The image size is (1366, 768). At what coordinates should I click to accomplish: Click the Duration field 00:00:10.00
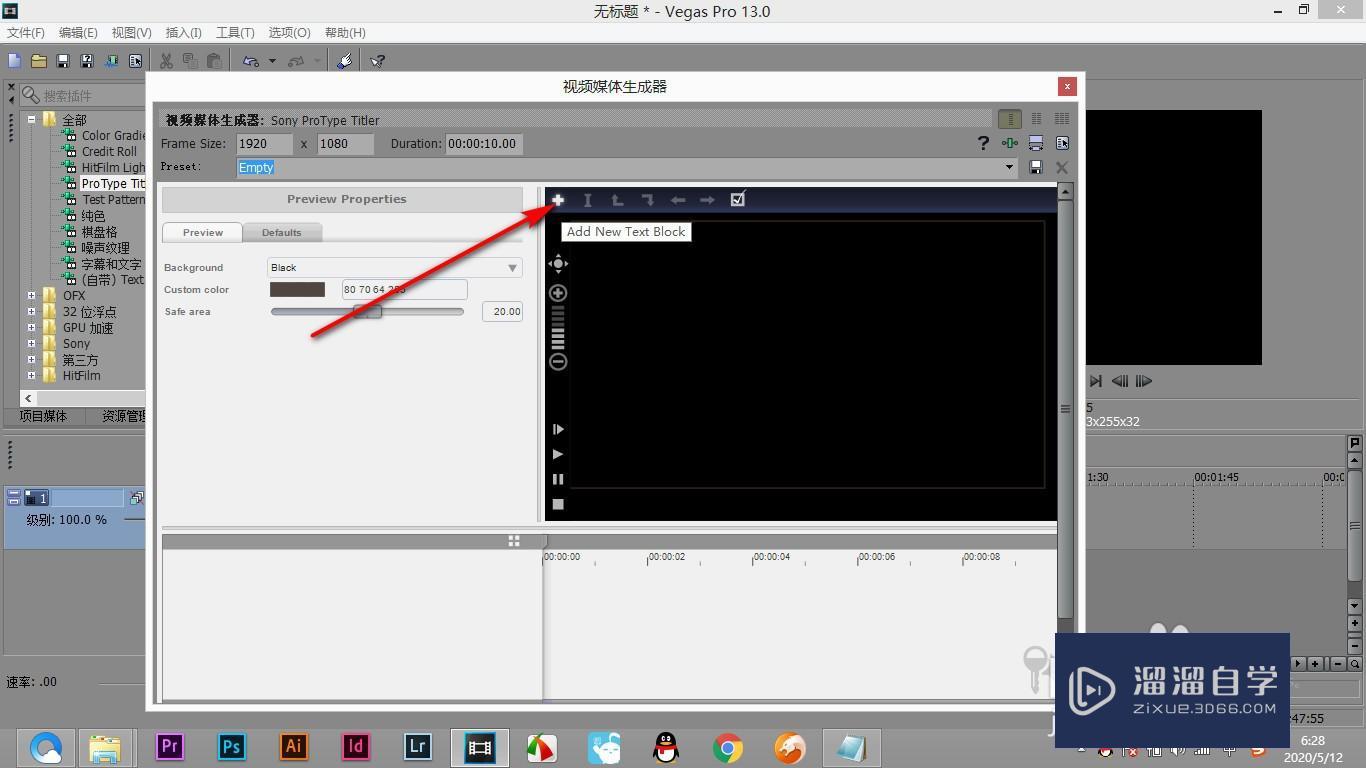484,143
